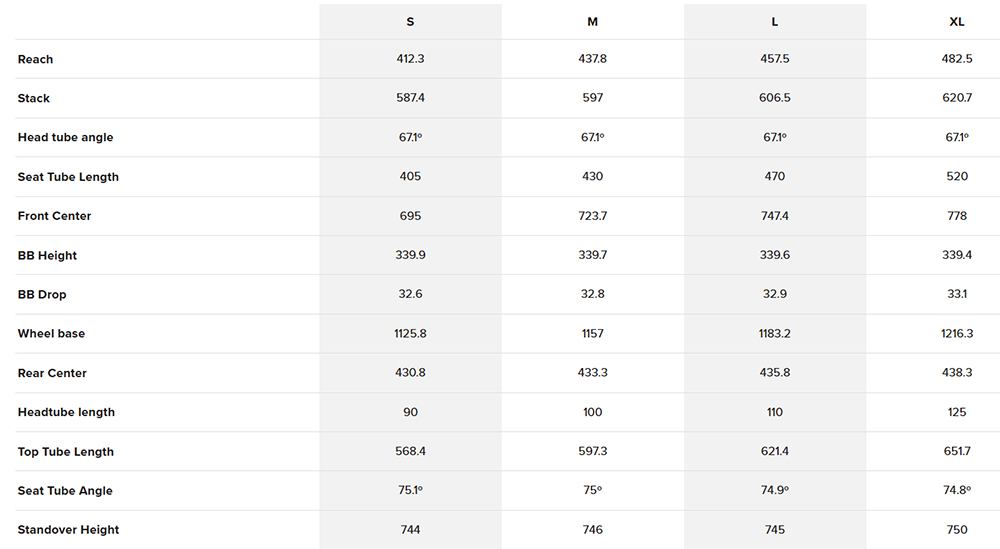Image resolution: width=1000 pixels, height=549 pixels.
Task: Click the BB Height row label
Action: [x=47, y=255]
